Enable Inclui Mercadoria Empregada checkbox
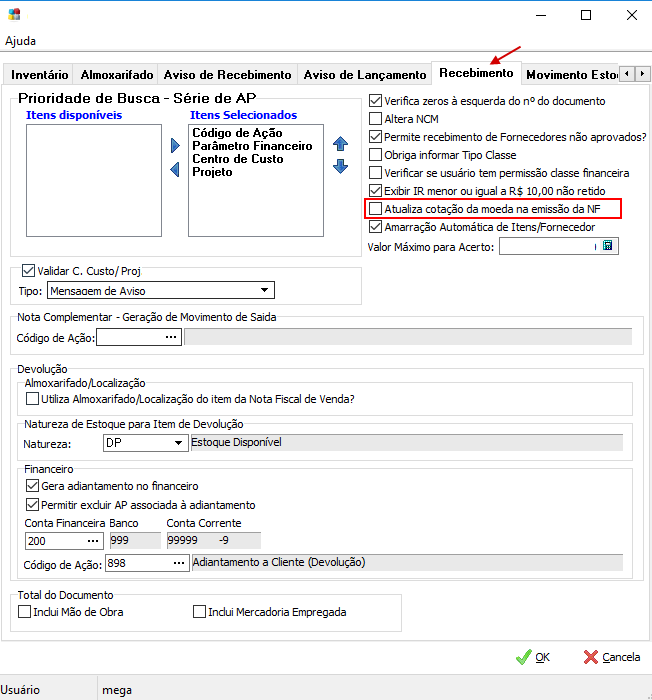The width and height of the screenshot is (652, 700). point(199,612)
